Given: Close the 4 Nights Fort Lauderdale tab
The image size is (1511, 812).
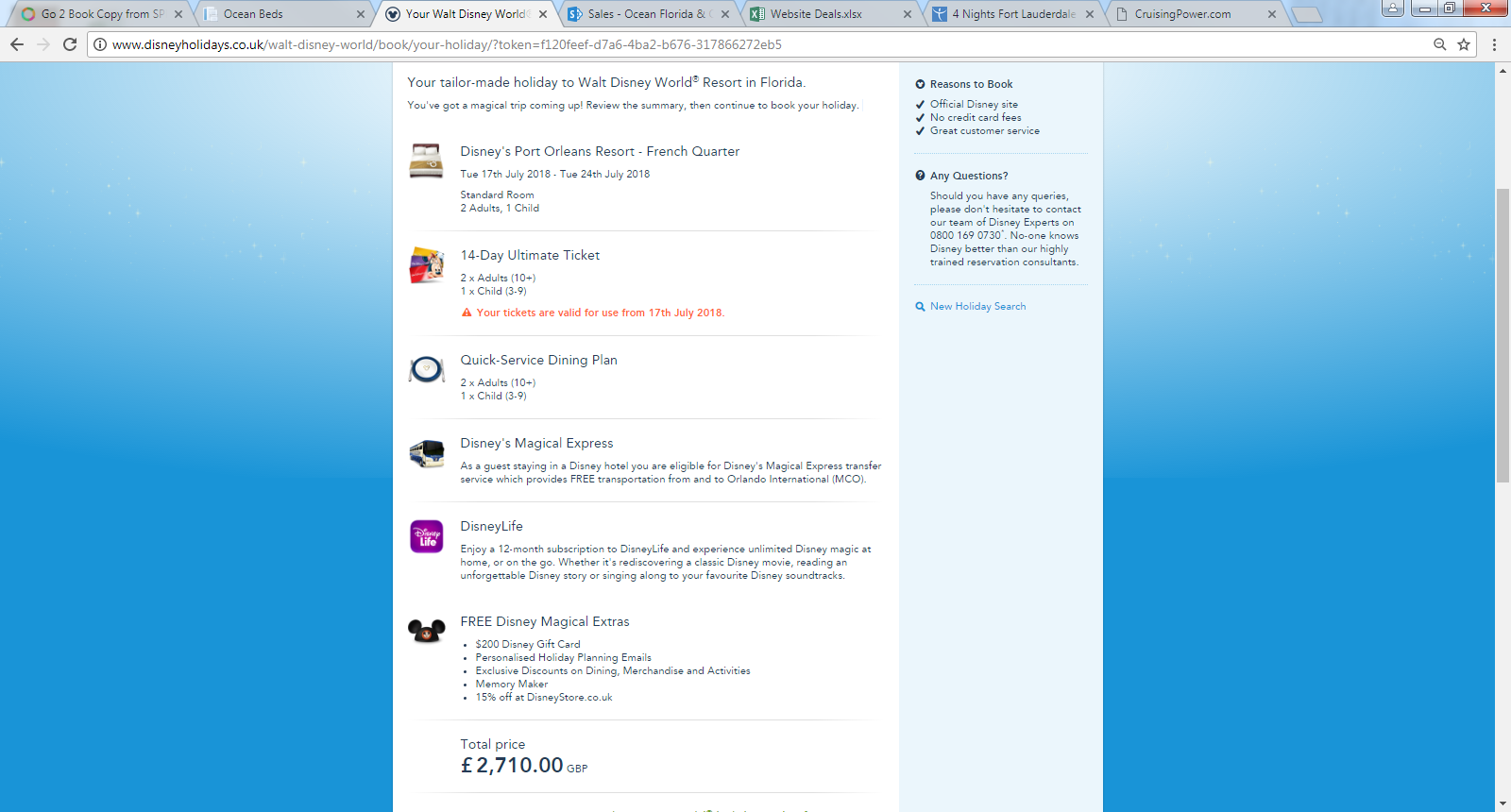Looking at the screenshot, I should tap(1090, 14).
